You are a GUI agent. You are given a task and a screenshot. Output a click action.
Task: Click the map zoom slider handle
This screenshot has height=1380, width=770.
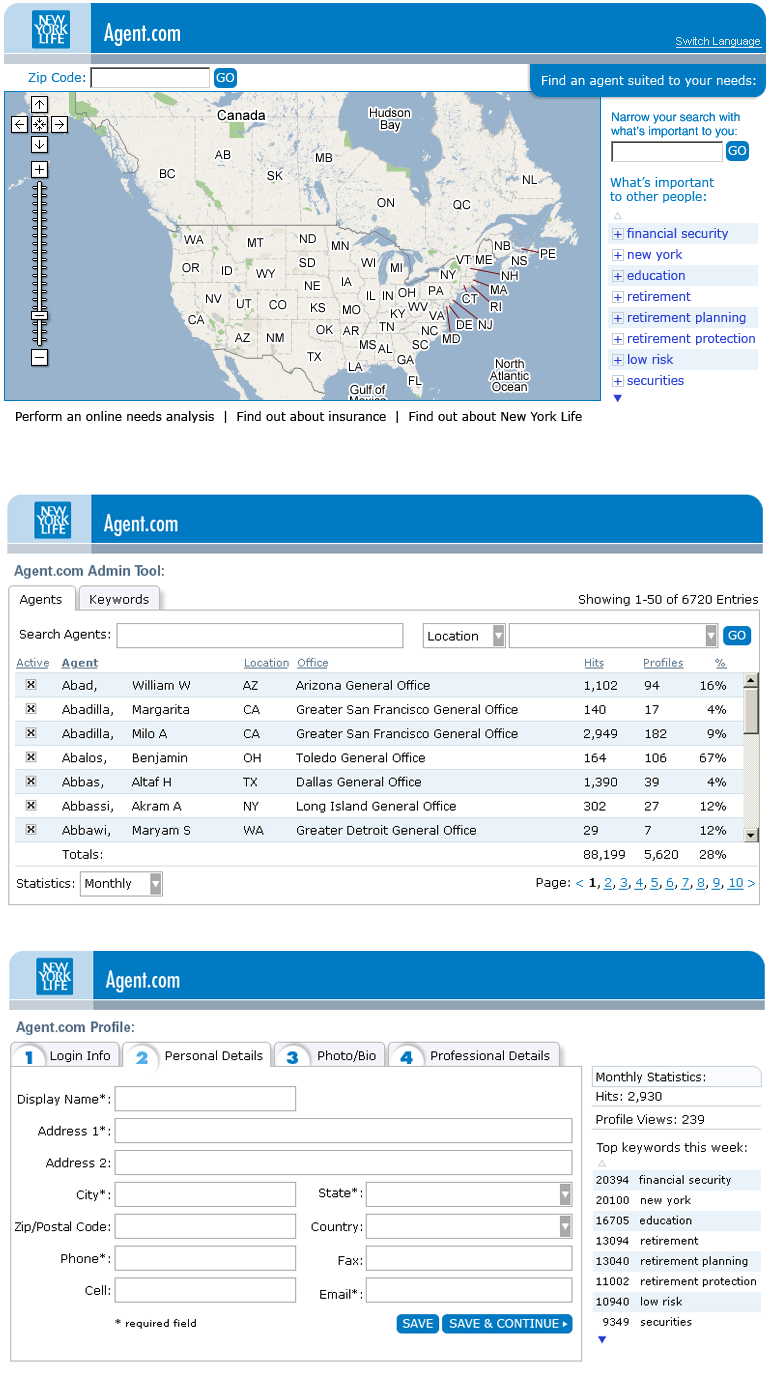tap(39, 315)
